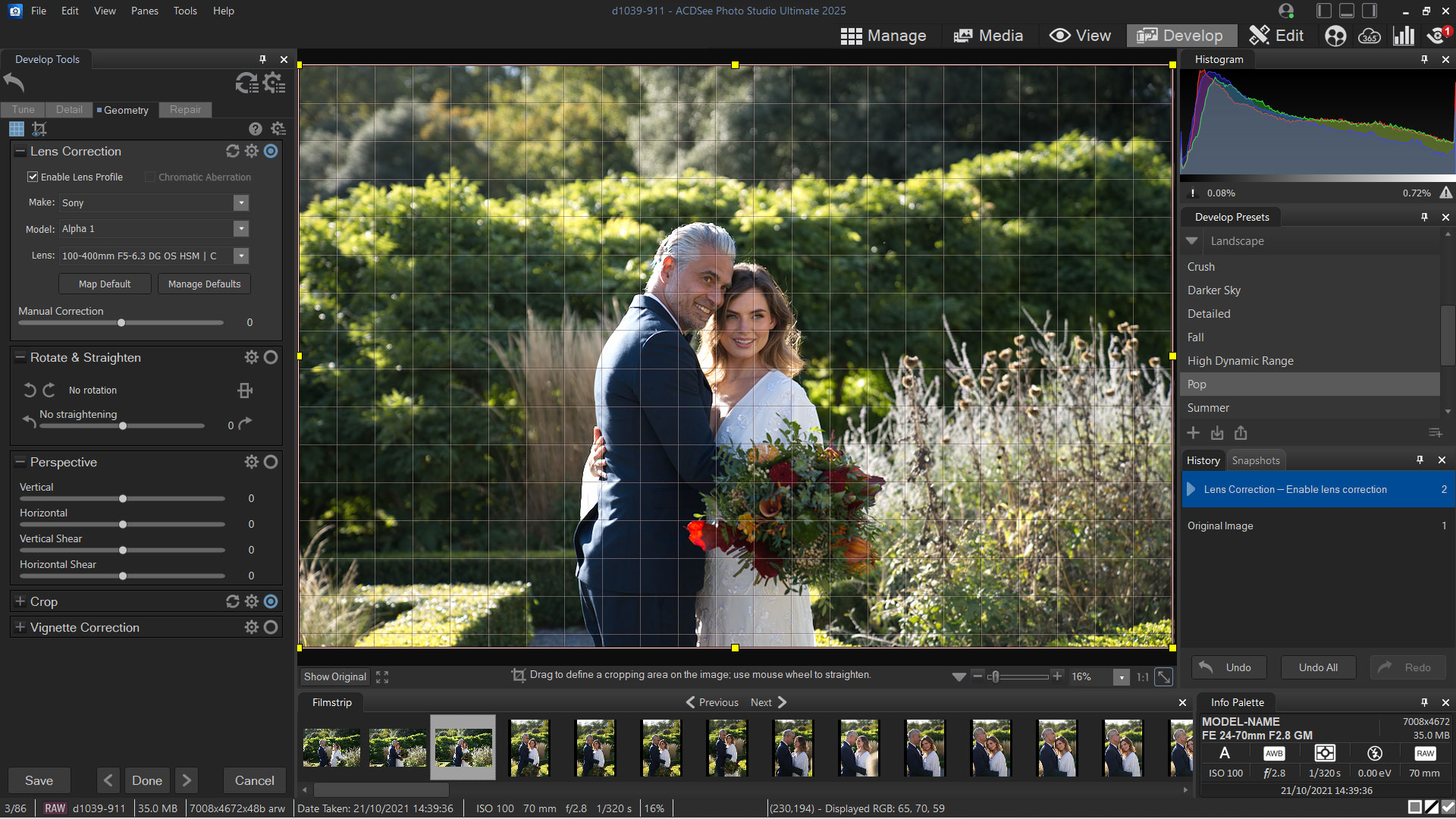Open Lens Correction settings gear icon
The width and height of the screenshot is (1456, 819).
coord(251,151)
